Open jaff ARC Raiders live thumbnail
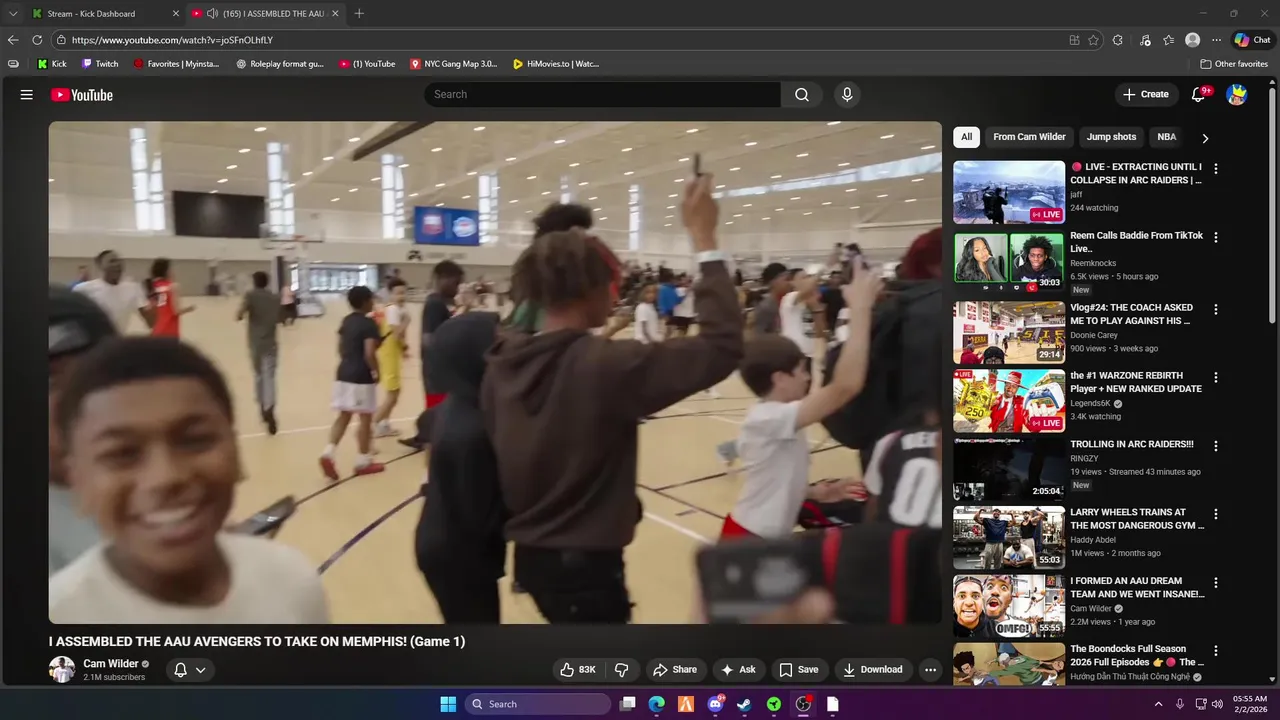This screenshot has width=1280, height=720. click(1009, 192)
